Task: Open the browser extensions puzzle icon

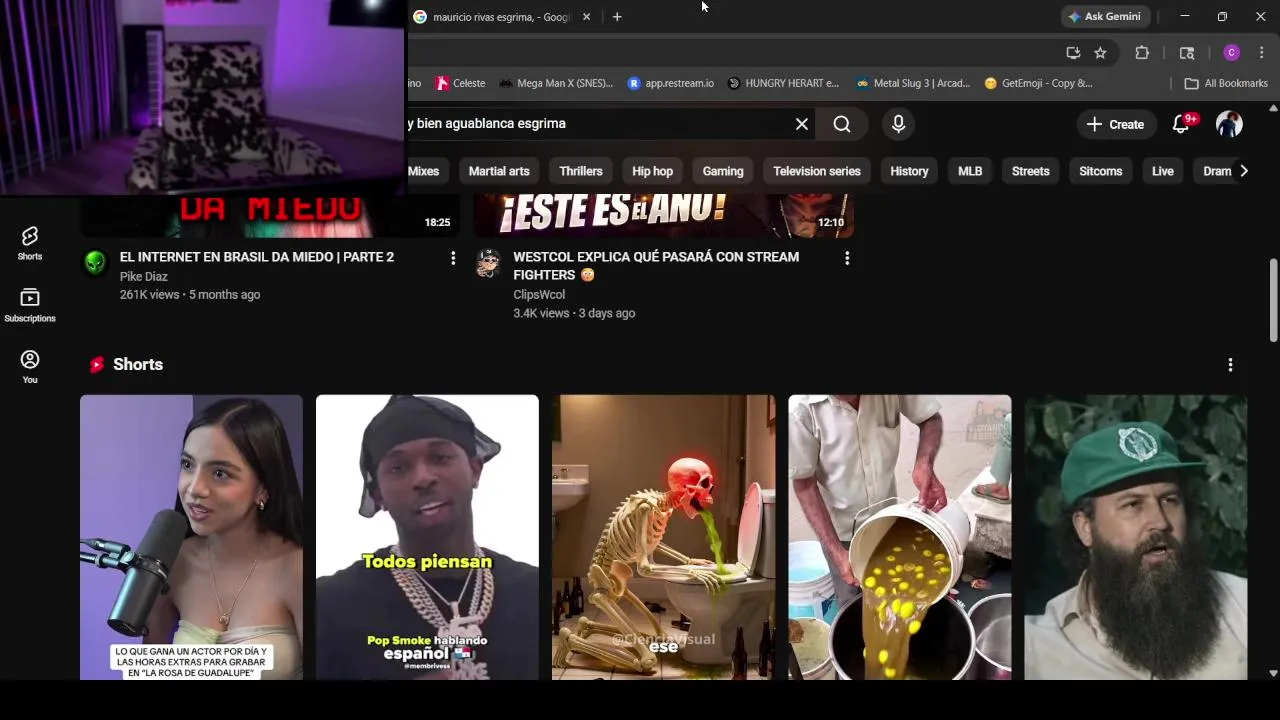Action: tap(1142, 53)
